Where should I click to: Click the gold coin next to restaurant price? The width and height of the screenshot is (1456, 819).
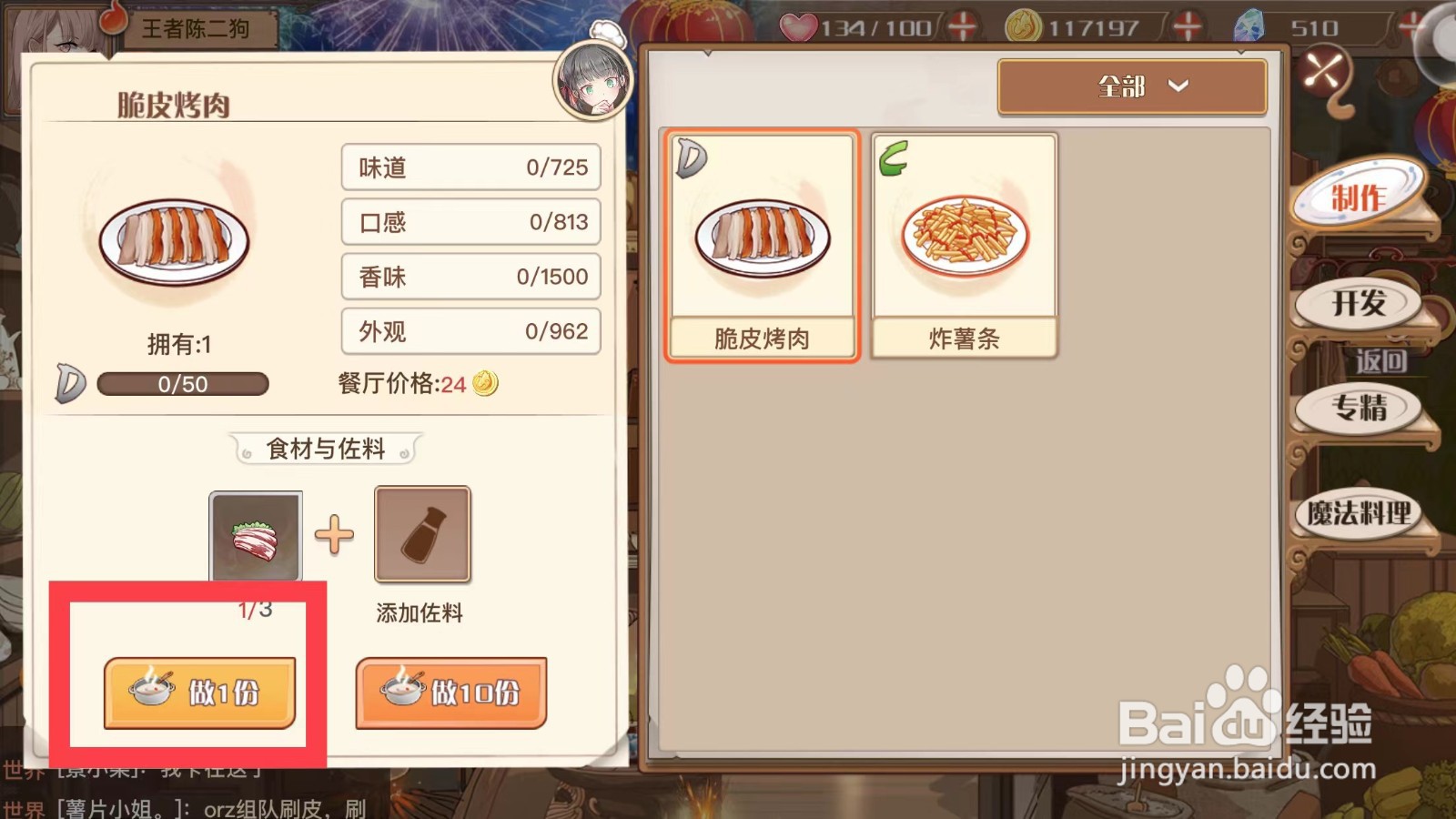486,383
